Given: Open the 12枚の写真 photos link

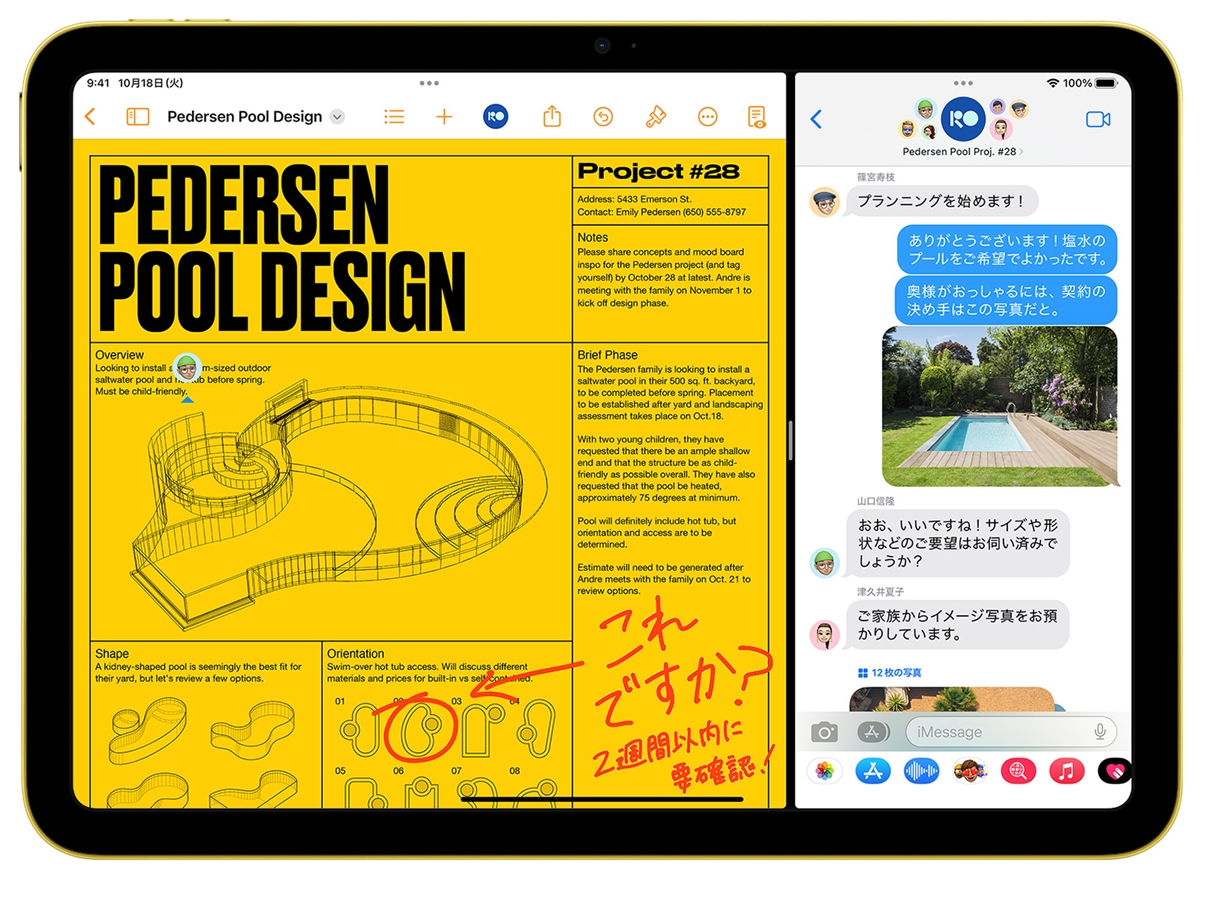Looking at the screenshot, I should tap(889, 672).
